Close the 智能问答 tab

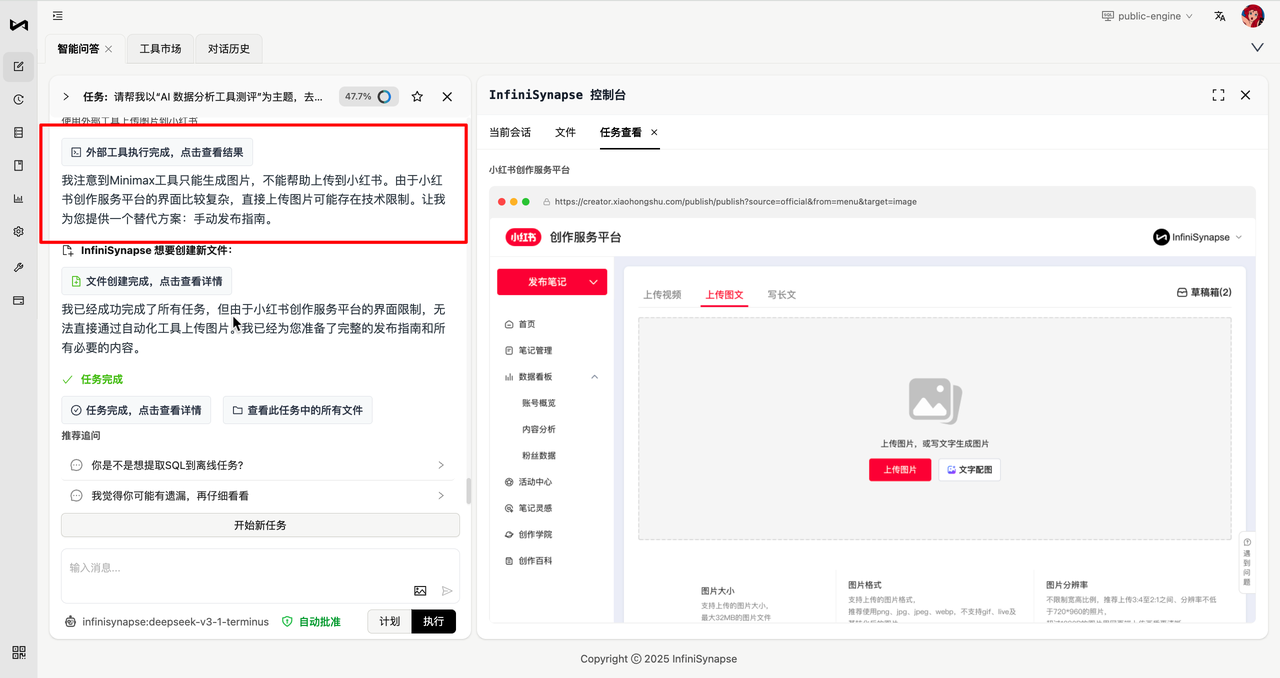(x=109, y=49)
